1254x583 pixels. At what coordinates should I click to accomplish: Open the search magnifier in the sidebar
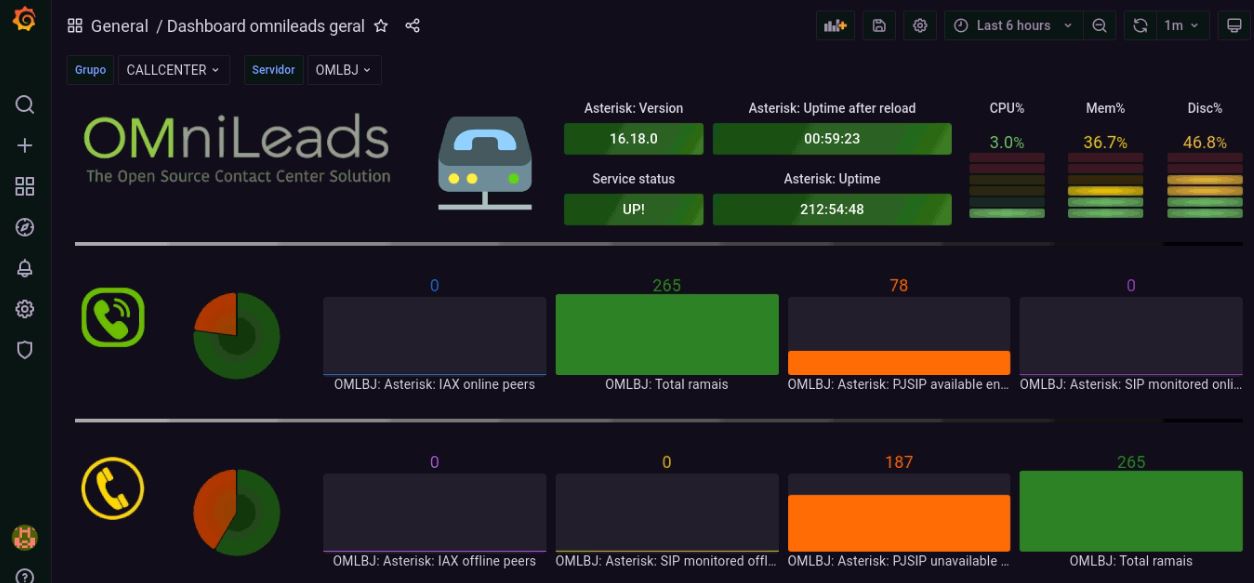(x=25, y=105)
